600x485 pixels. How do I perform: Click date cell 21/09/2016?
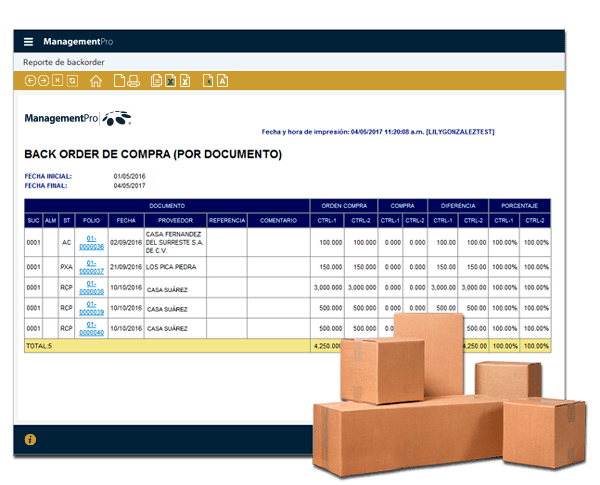click(126, 267)
